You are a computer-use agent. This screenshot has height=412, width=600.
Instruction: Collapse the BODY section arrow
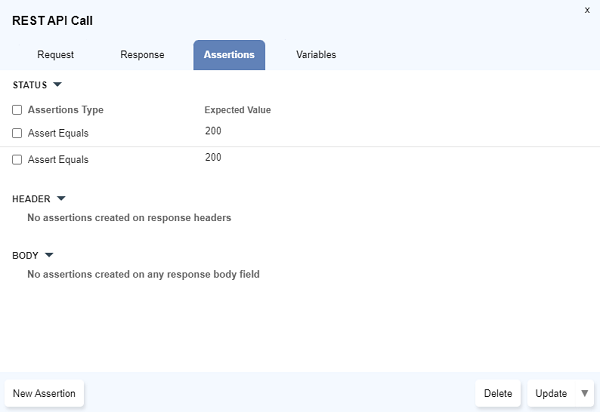[x=49, y=255]
